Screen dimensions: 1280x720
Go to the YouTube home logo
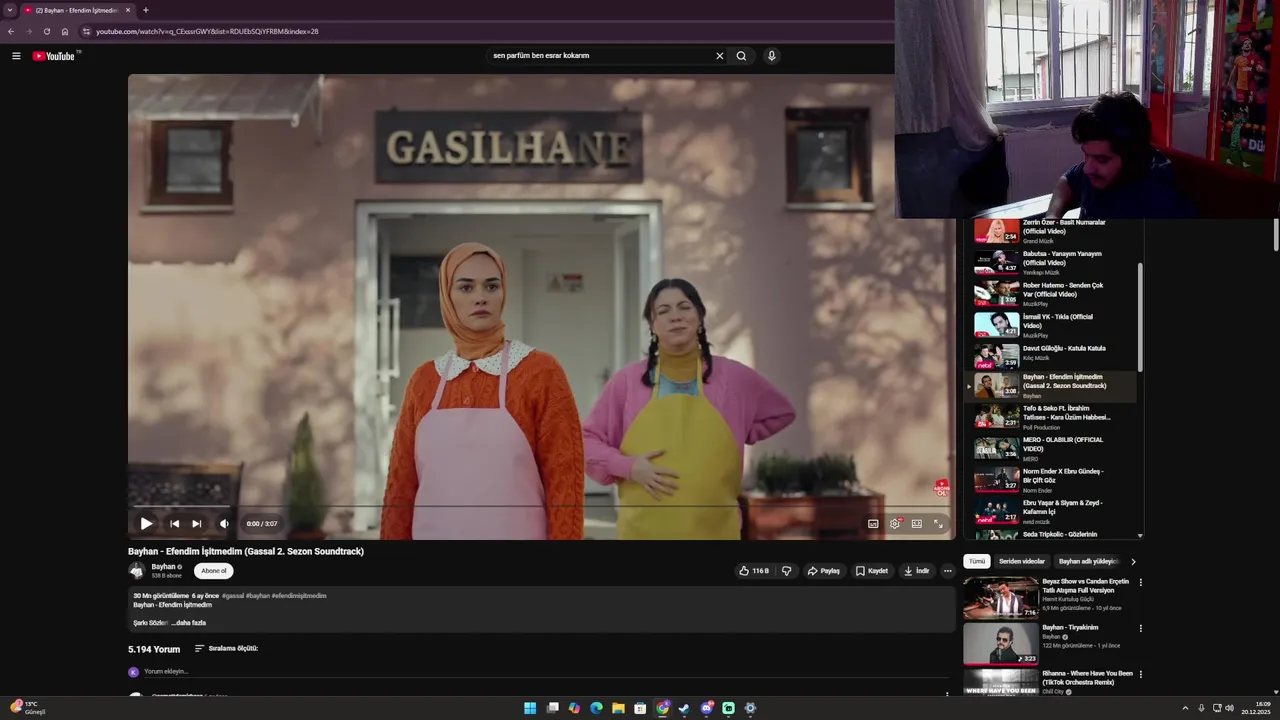coord(54,56)
